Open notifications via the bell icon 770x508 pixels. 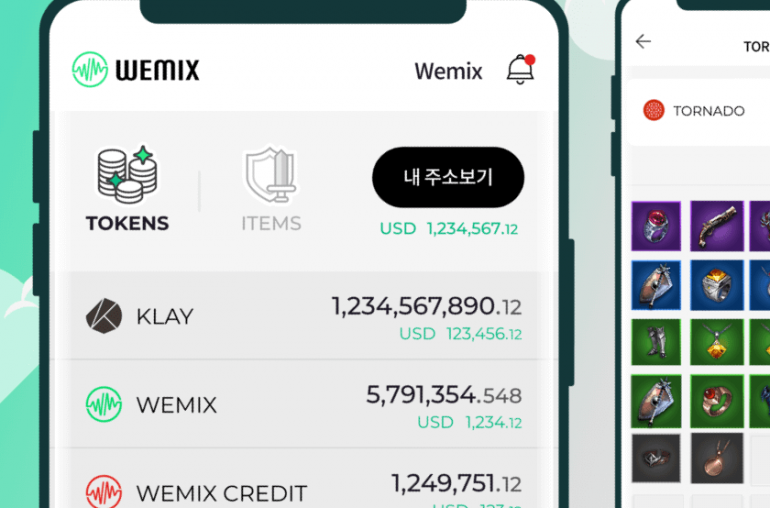click(x=521, y=69)
